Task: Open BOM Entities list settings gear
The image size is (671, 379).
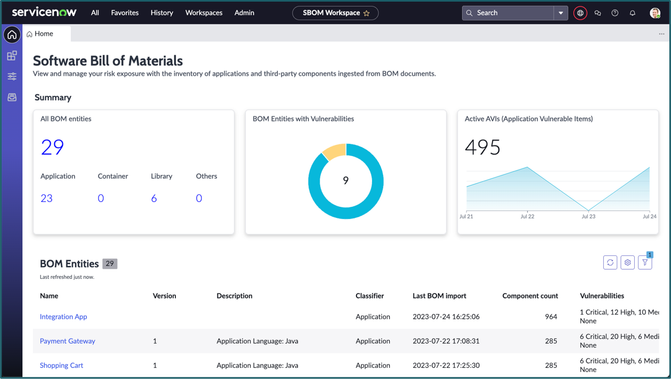Action: 628,262
